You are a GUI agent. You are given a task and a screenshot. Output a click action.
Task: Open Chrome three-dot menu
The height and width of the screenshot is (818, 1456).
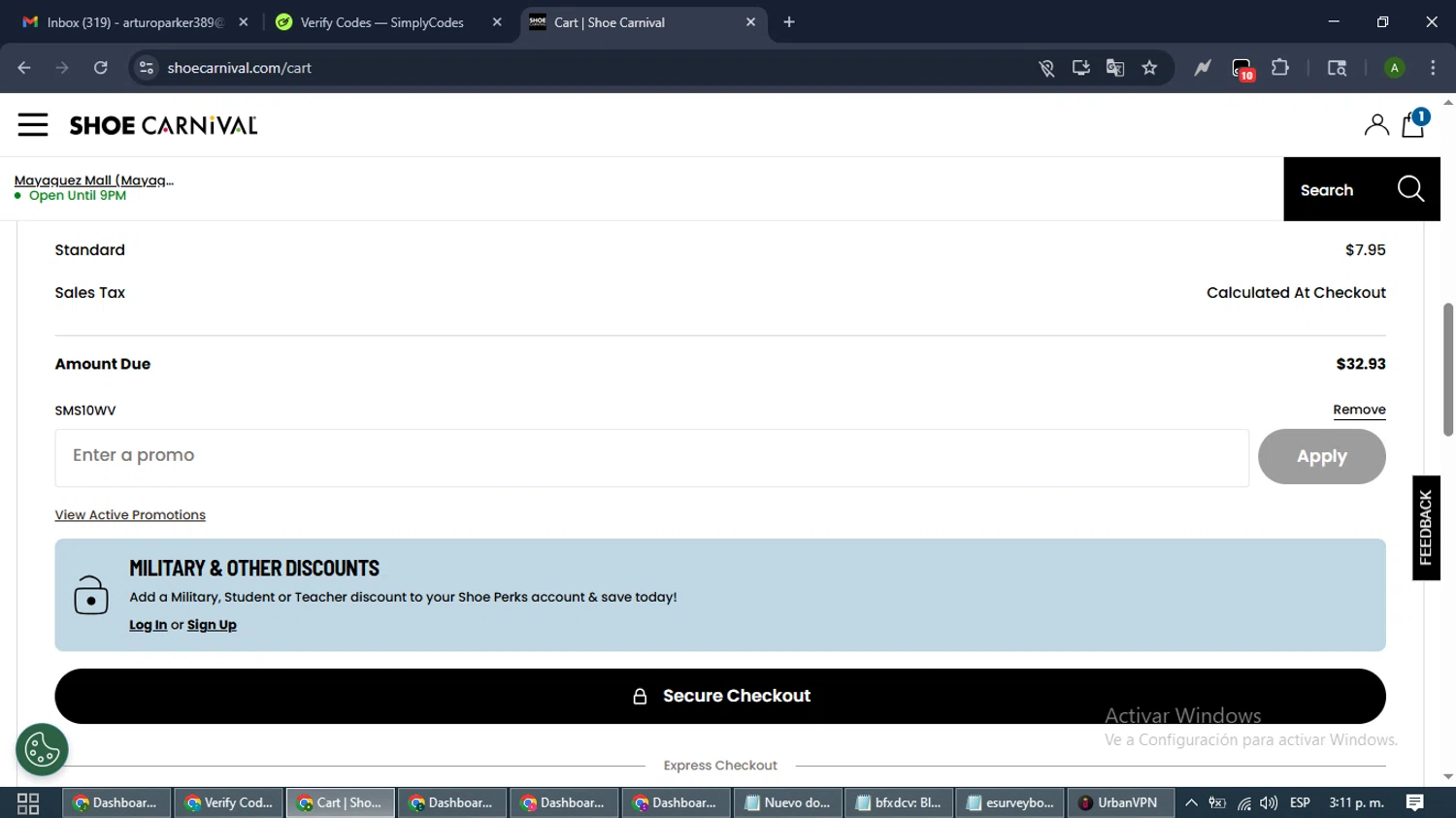click(x=1433, y=68)
